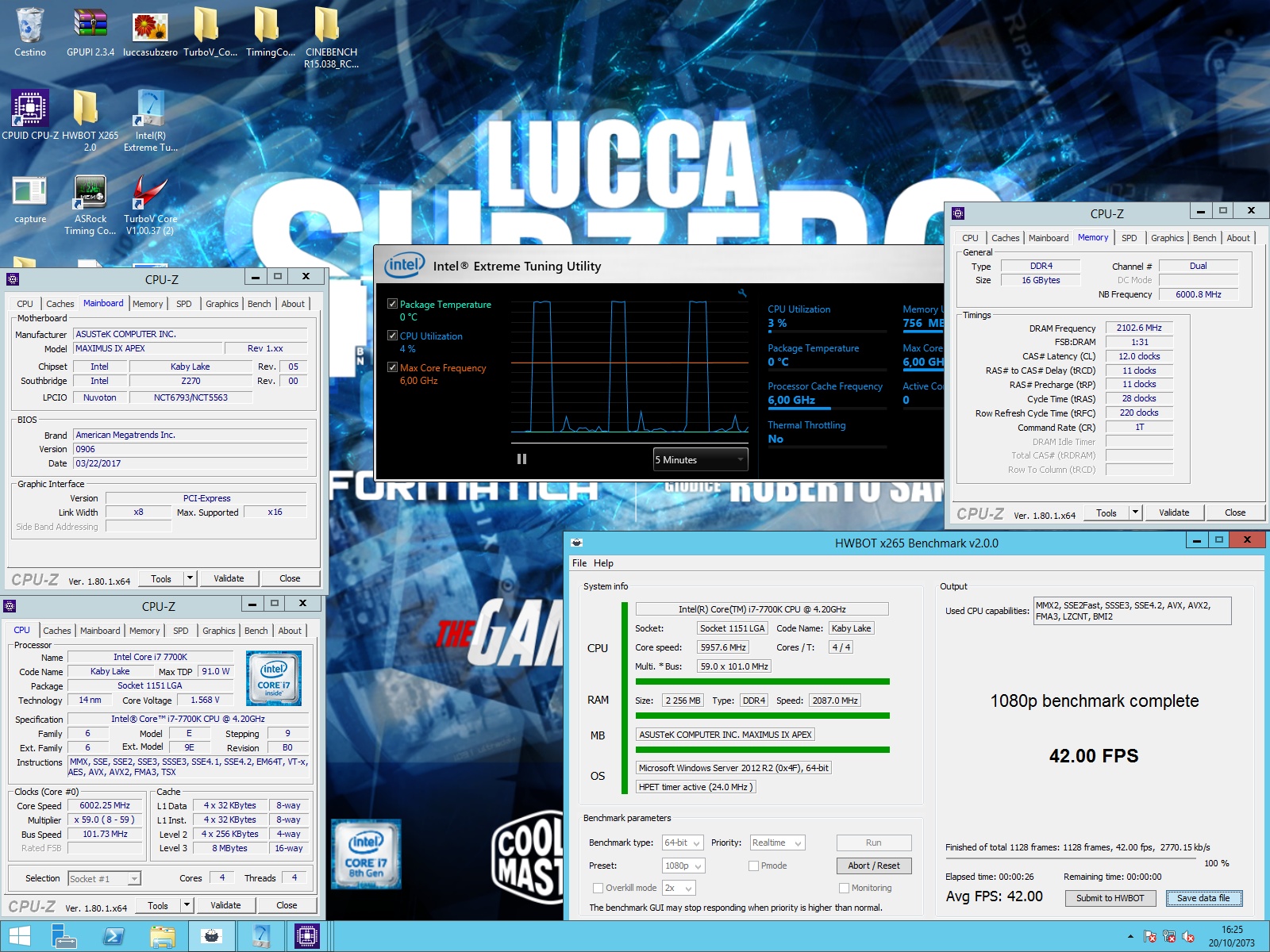Enable the Monitoring checkbox in HWBOT
This screenshot has height=952, width=1270.
pyautogui.click(x=844, y=888)
